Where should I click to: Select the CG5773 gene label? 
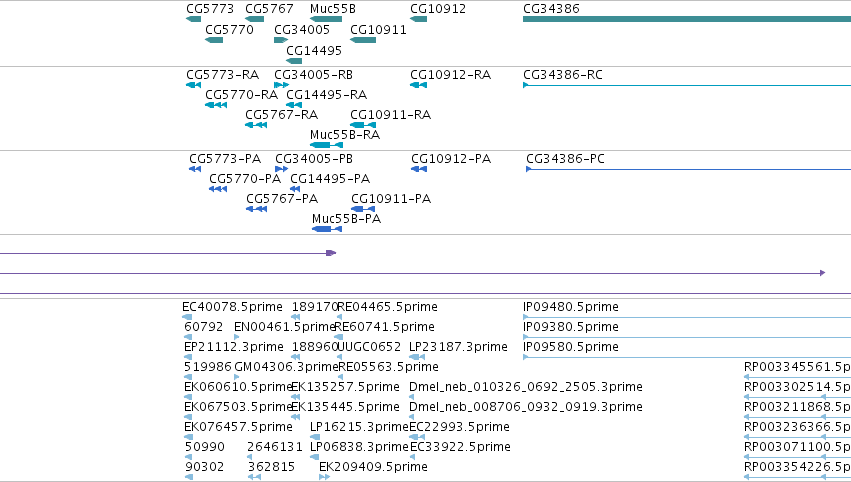coord(209,9)
